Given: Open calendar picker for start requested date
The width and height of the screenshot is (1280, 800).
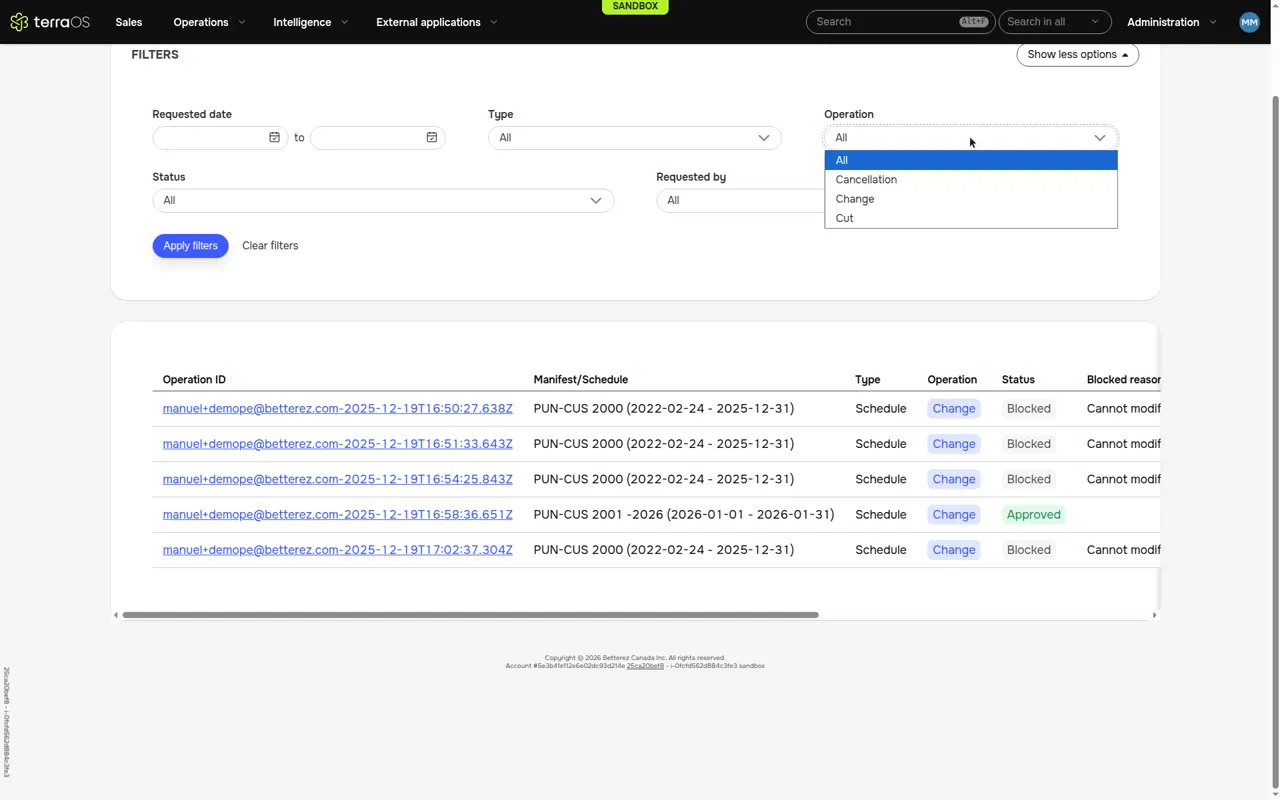Looking at the screenshot, I should [x=274, y=138].
